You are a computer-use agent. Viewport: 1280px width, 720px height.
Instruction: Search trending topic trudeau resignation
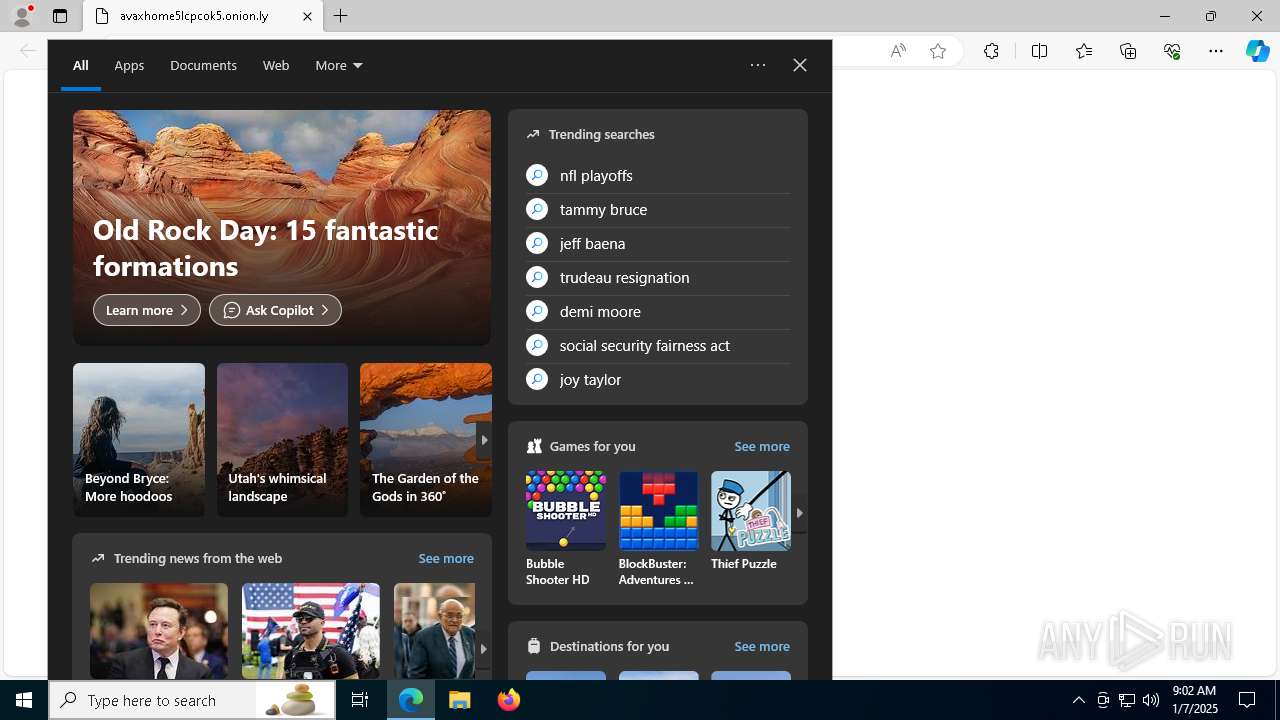coord(658,278)
